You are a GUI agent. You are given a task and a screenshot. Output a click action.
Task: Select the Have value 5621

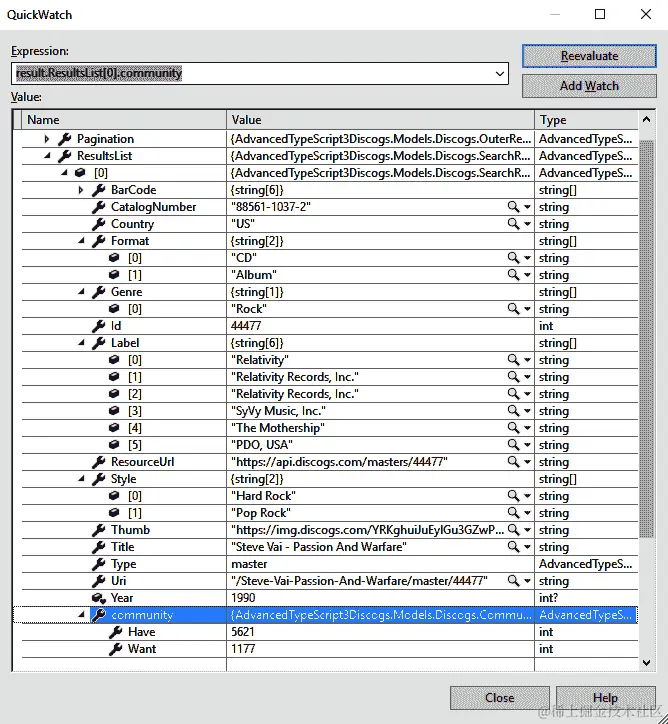[x=243, y=632]
